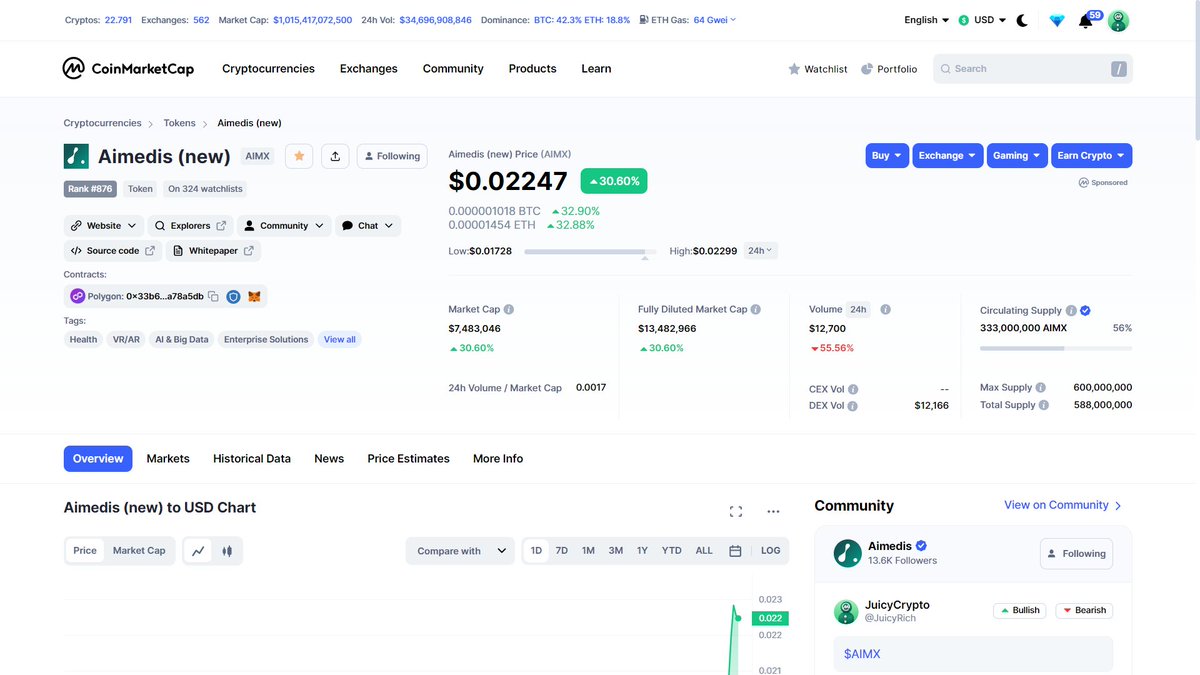Click the shield icon next to contract

click(x=233, y=297)
